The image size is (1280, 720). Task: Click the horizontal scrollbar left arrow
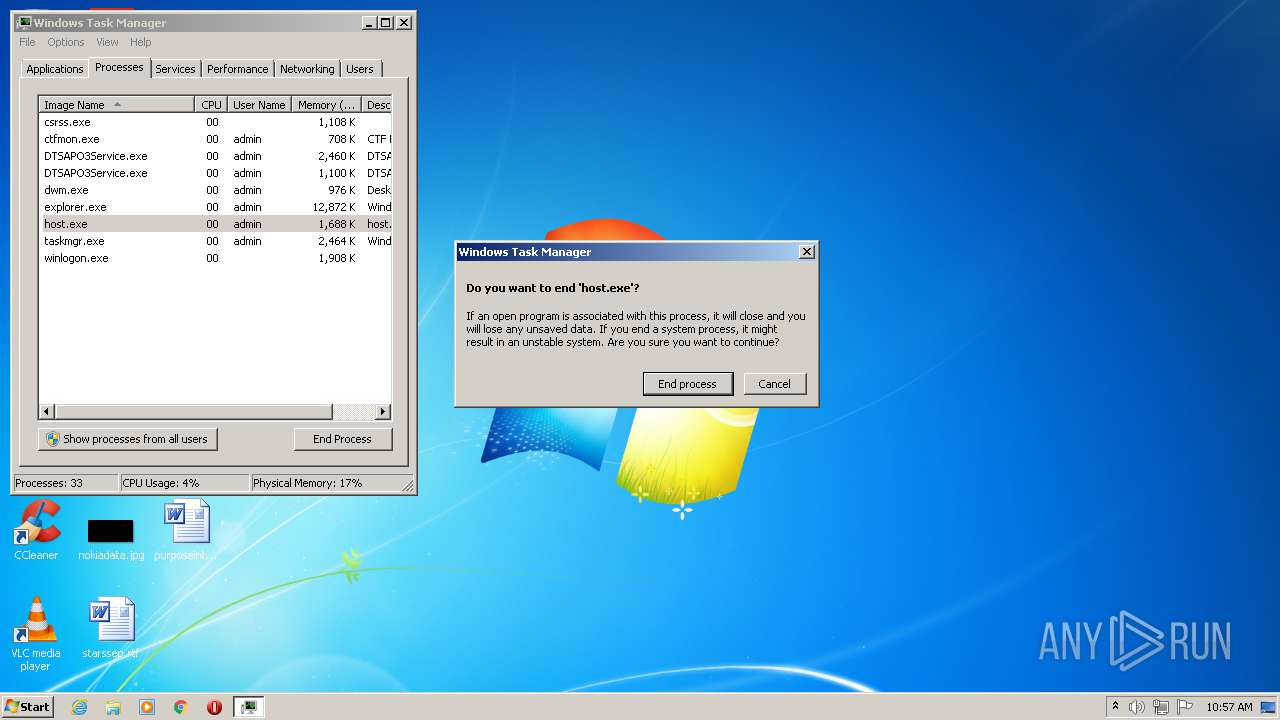pyautogui.click(x=47, y=411)
